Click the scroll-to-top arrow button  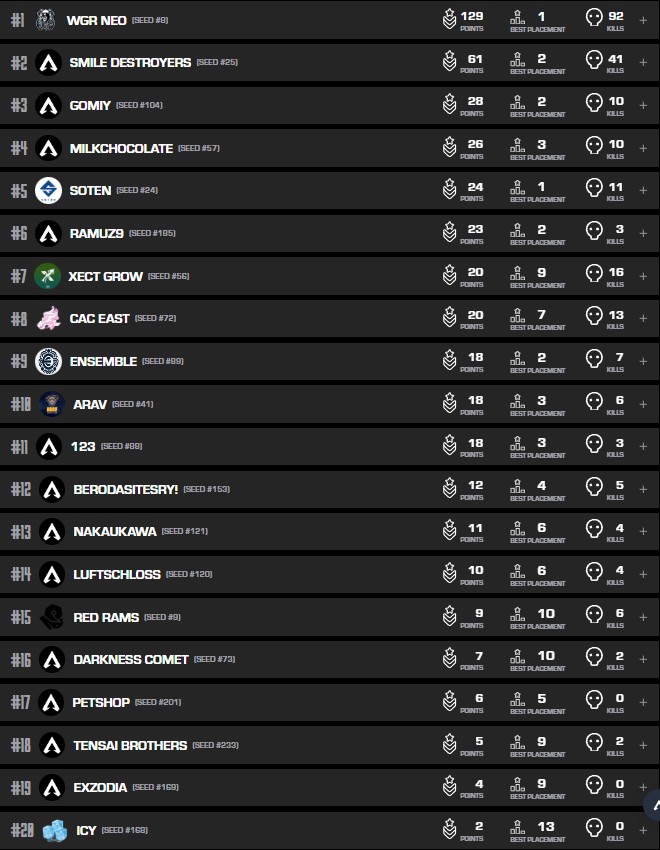pos(654,804)
